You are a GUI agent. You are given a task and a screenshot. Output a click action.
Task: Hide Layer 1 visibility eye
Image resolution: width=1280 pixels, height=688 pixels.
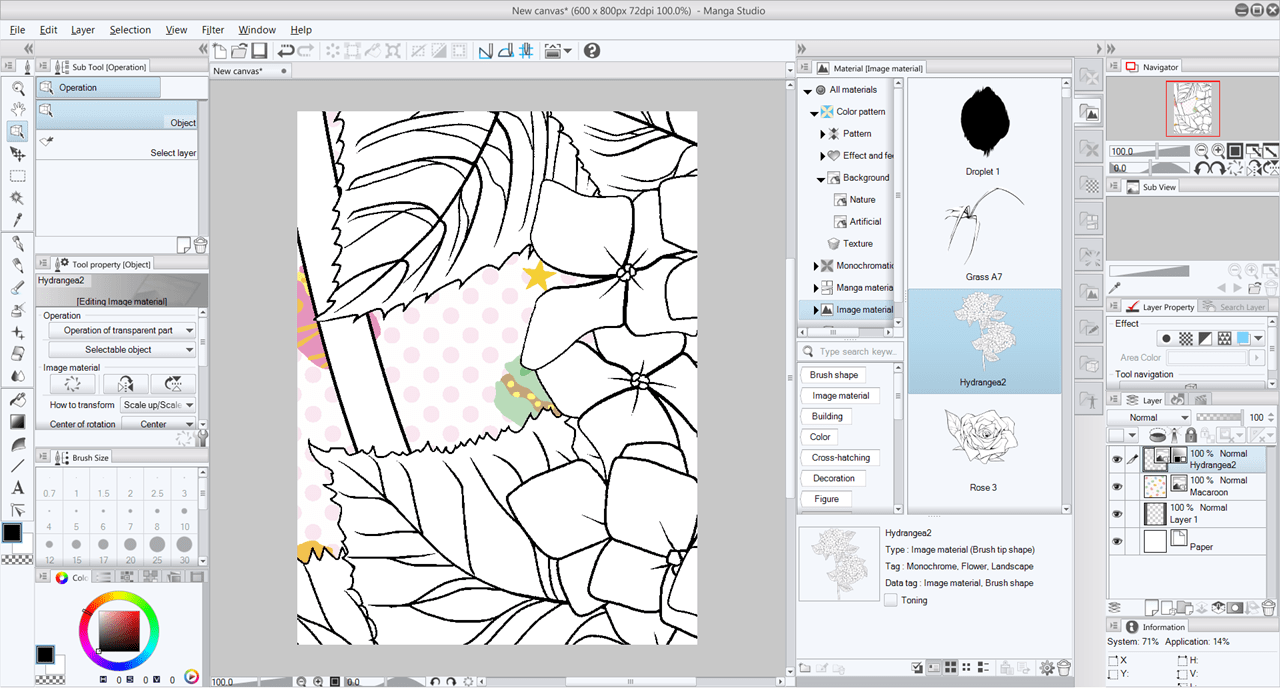click(1117, 513)
